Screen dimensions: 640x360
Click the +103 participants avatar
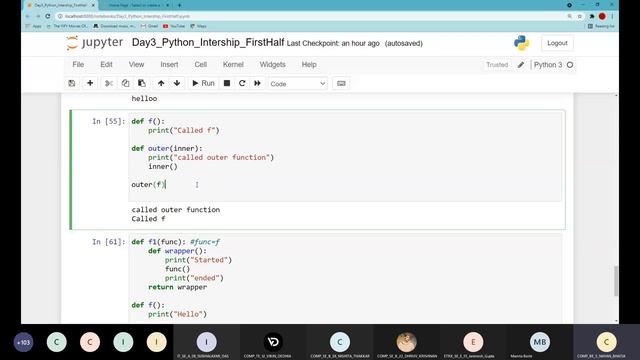24,342
